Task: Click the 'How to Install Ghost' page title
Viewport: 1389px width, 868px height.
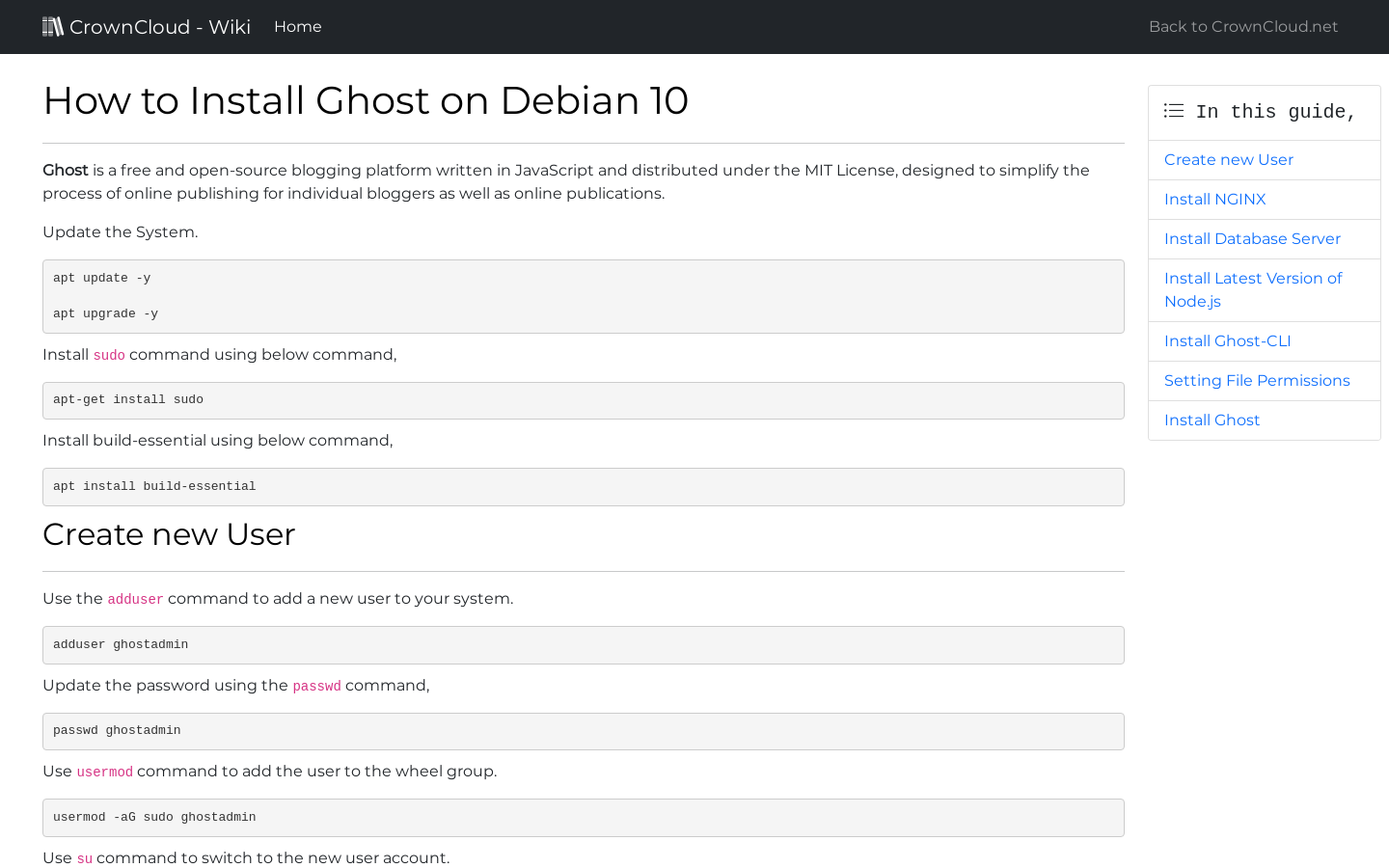Action: 366,100
